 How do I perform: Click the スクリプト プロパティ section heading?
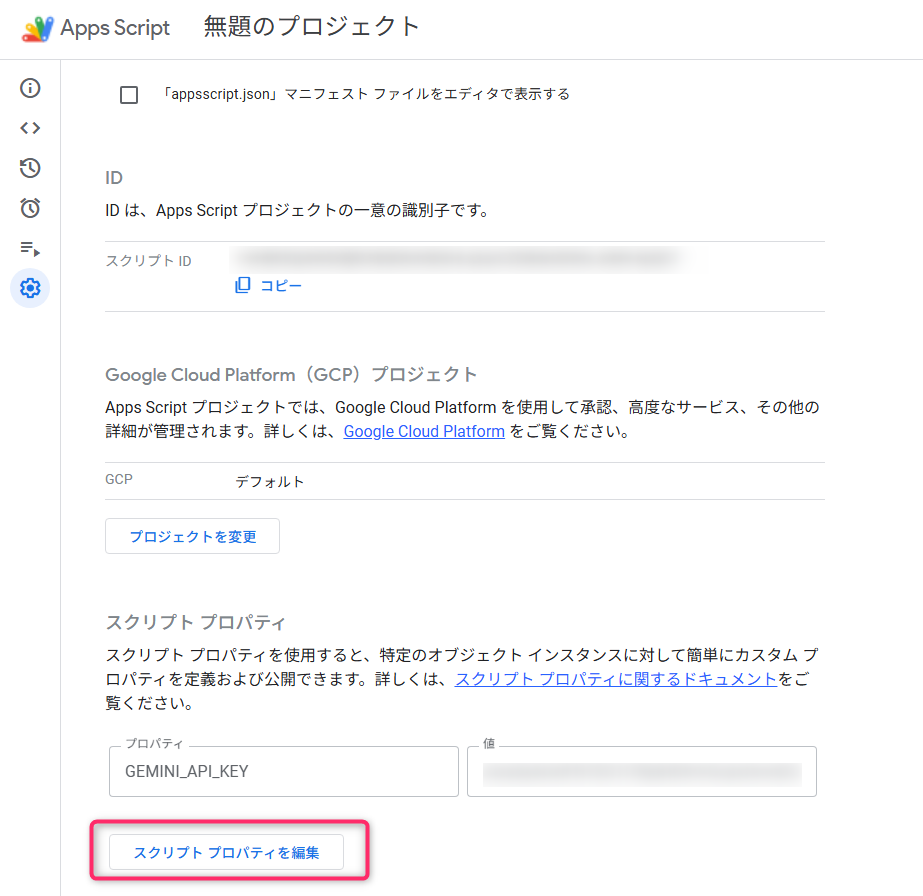click(196, 622)
